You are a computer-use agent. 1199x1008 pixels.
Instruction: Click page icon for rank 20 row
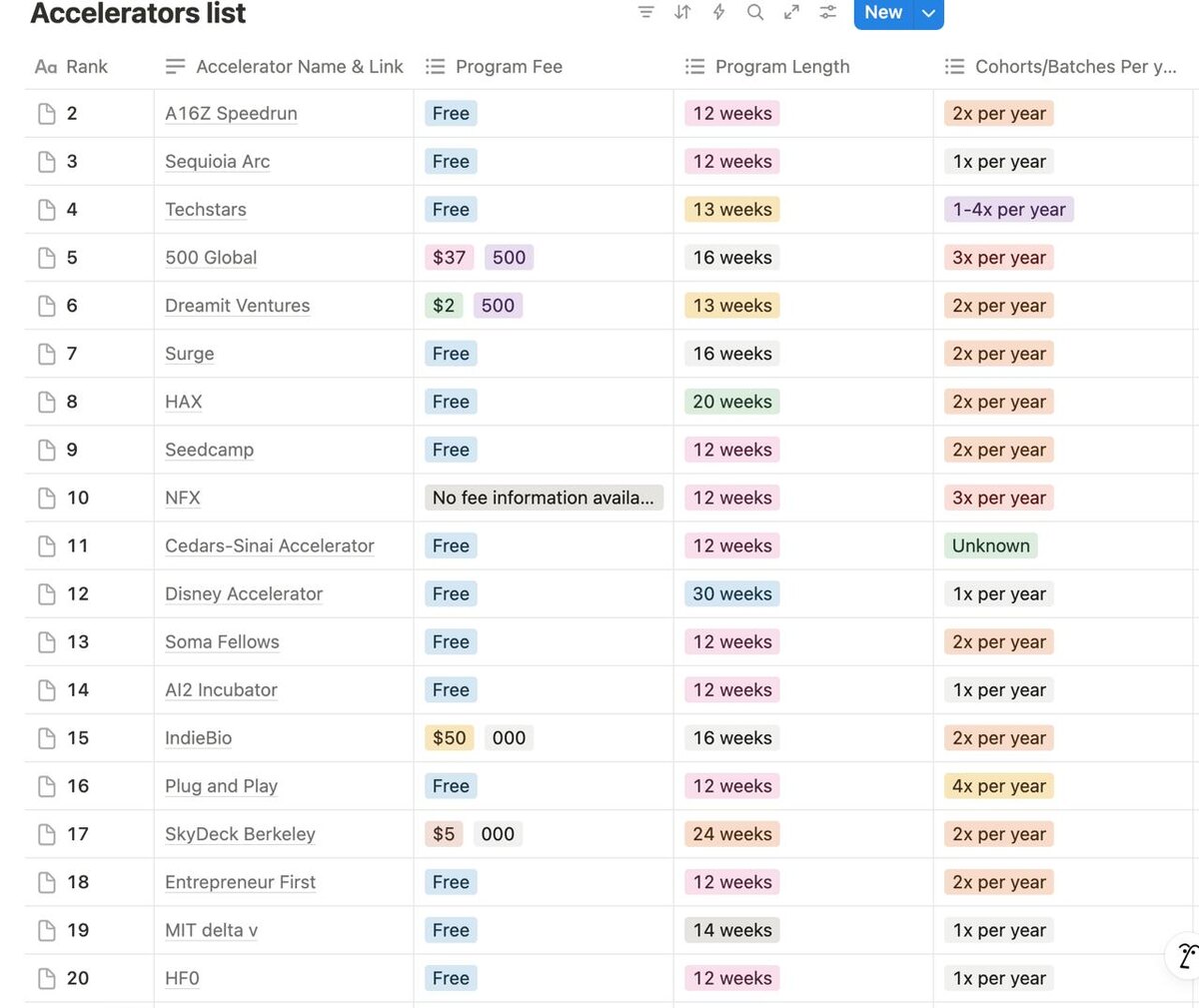pos(46,979)
